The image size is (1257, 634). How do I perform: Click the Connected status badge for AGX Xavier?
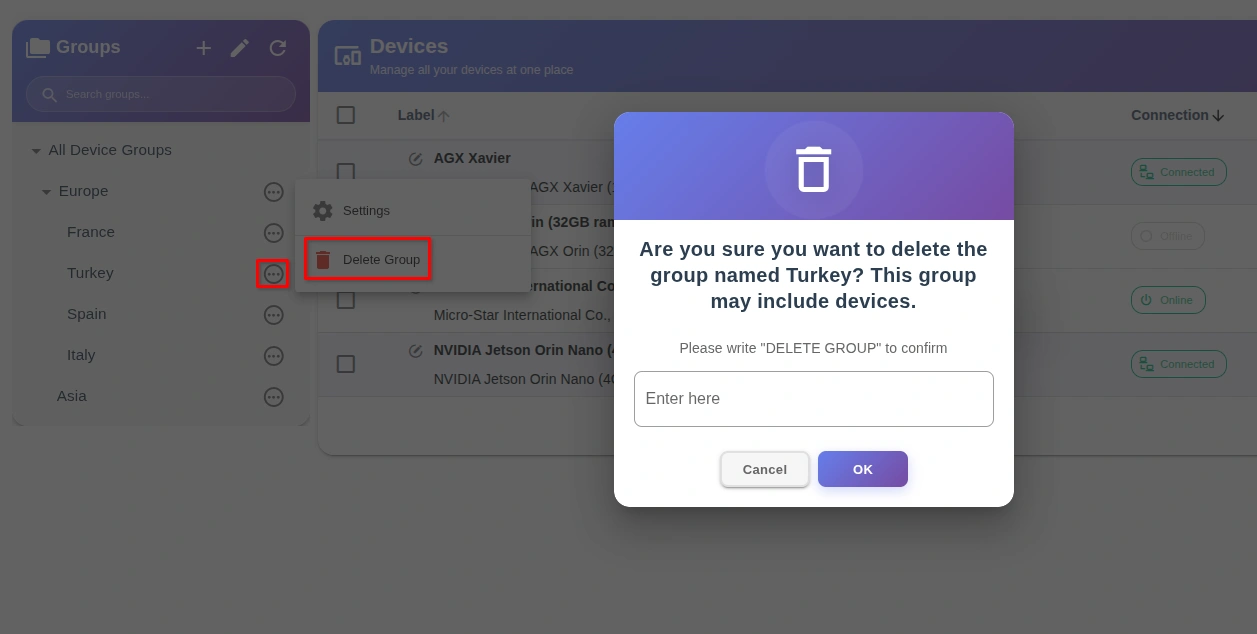[1178, 172]
